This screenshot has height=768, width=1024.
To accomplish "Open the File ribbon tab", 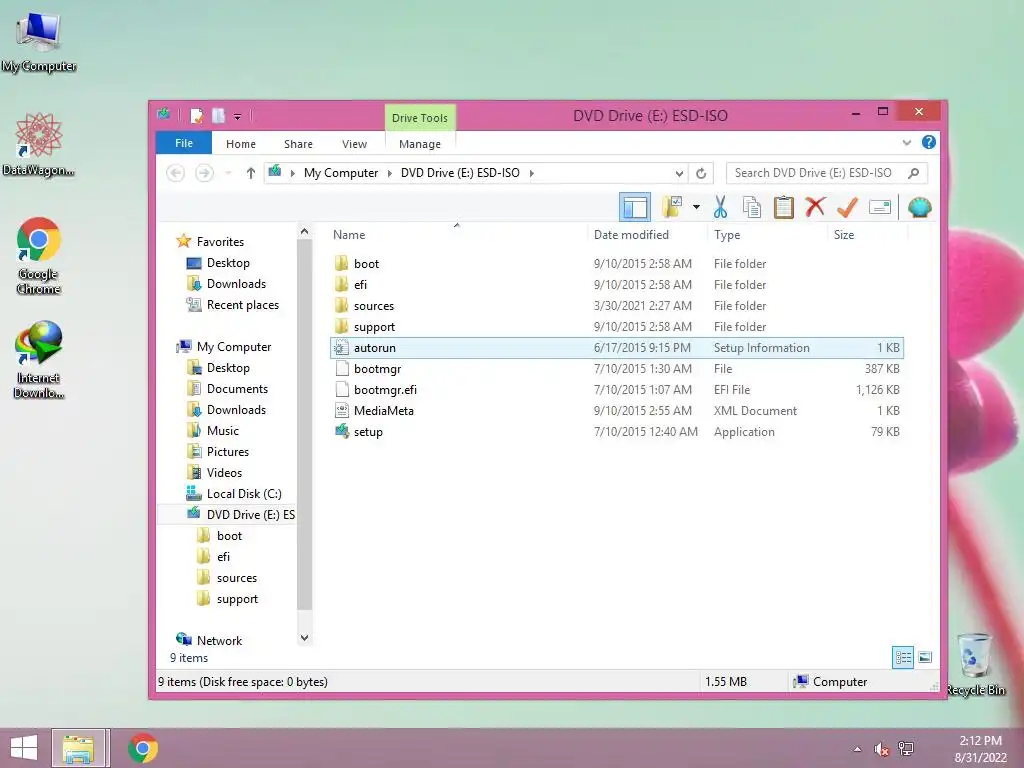I will tap(184, 143).
